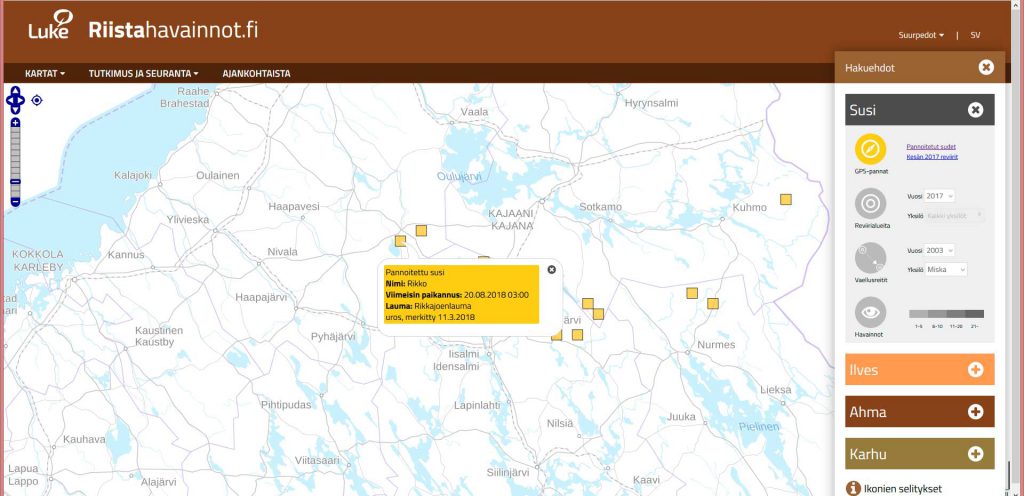The height and width of the screenshot is (496, 1024).
Task: Open the Yksilö dropdown showing Miska
Action: tap(946, 269)
